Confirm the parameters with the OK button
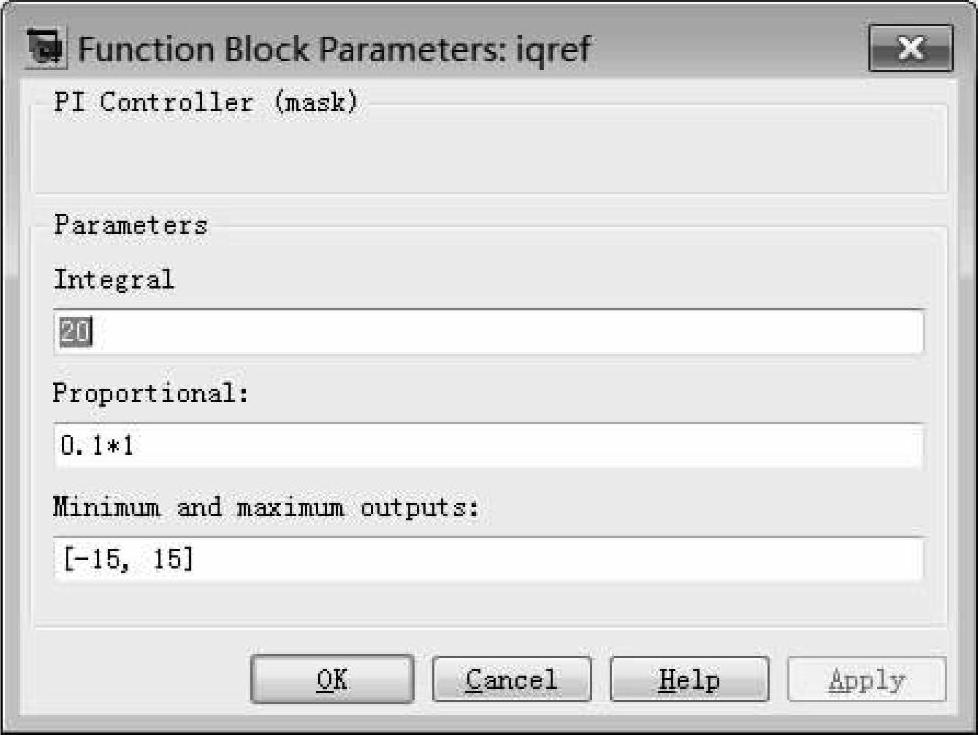Image resolution: width=978 pixels, height=735 pixels. (x=331, y=680)
